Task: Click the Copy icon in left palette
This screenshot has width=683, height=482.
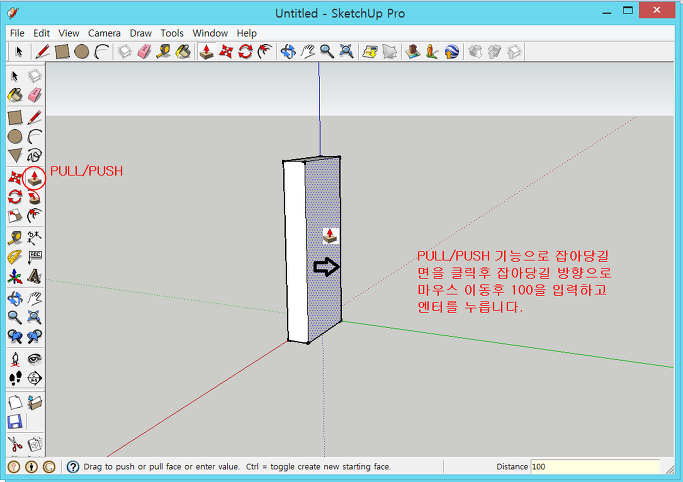Action: 34,445
